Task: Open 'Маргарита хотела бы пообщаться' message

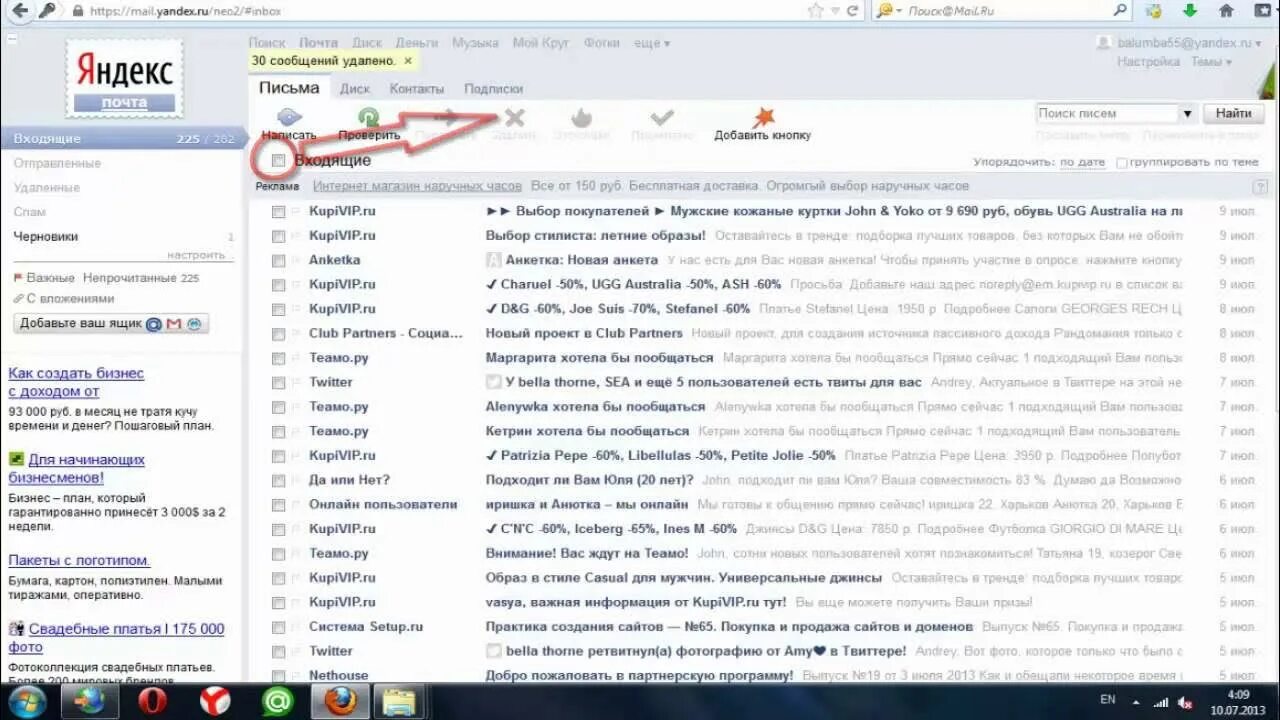Action: coord(600,358)
